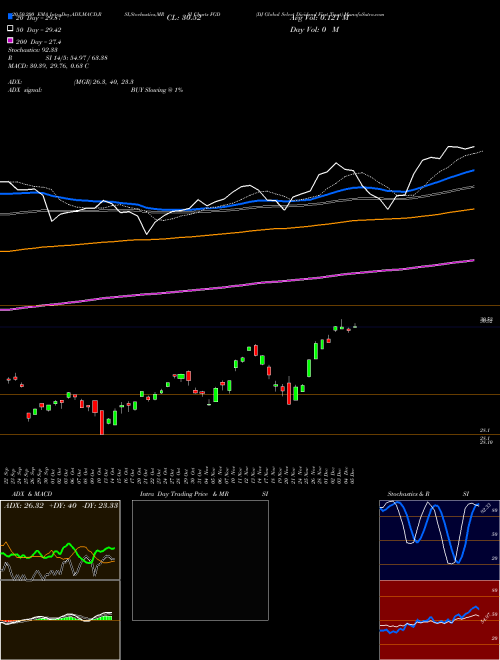The width and height of the screenshot is (500, 660).
Task: Click the 'Intra Day Trading Price & MR' title
Action: tap(184, 494)
